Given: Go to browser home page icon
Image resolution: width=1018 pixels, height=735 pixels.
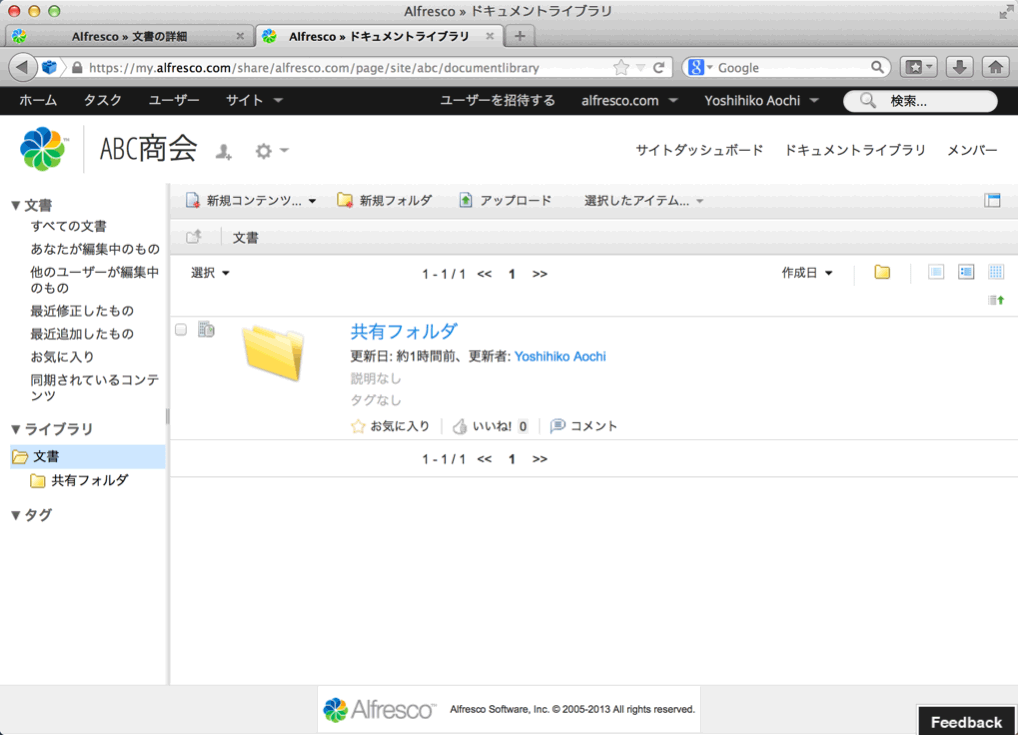Looking at the screenshot, I should click(x=995, y=67).
